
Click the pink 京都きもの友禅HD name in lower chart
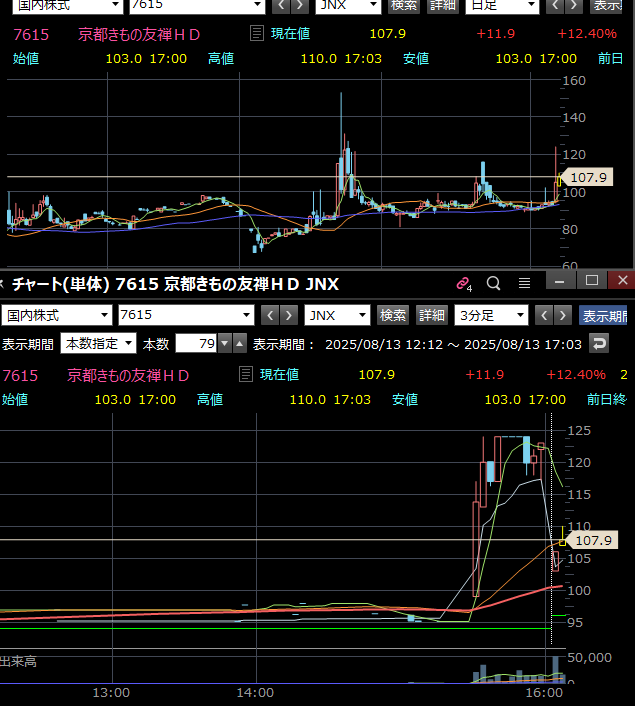[128, 375]
